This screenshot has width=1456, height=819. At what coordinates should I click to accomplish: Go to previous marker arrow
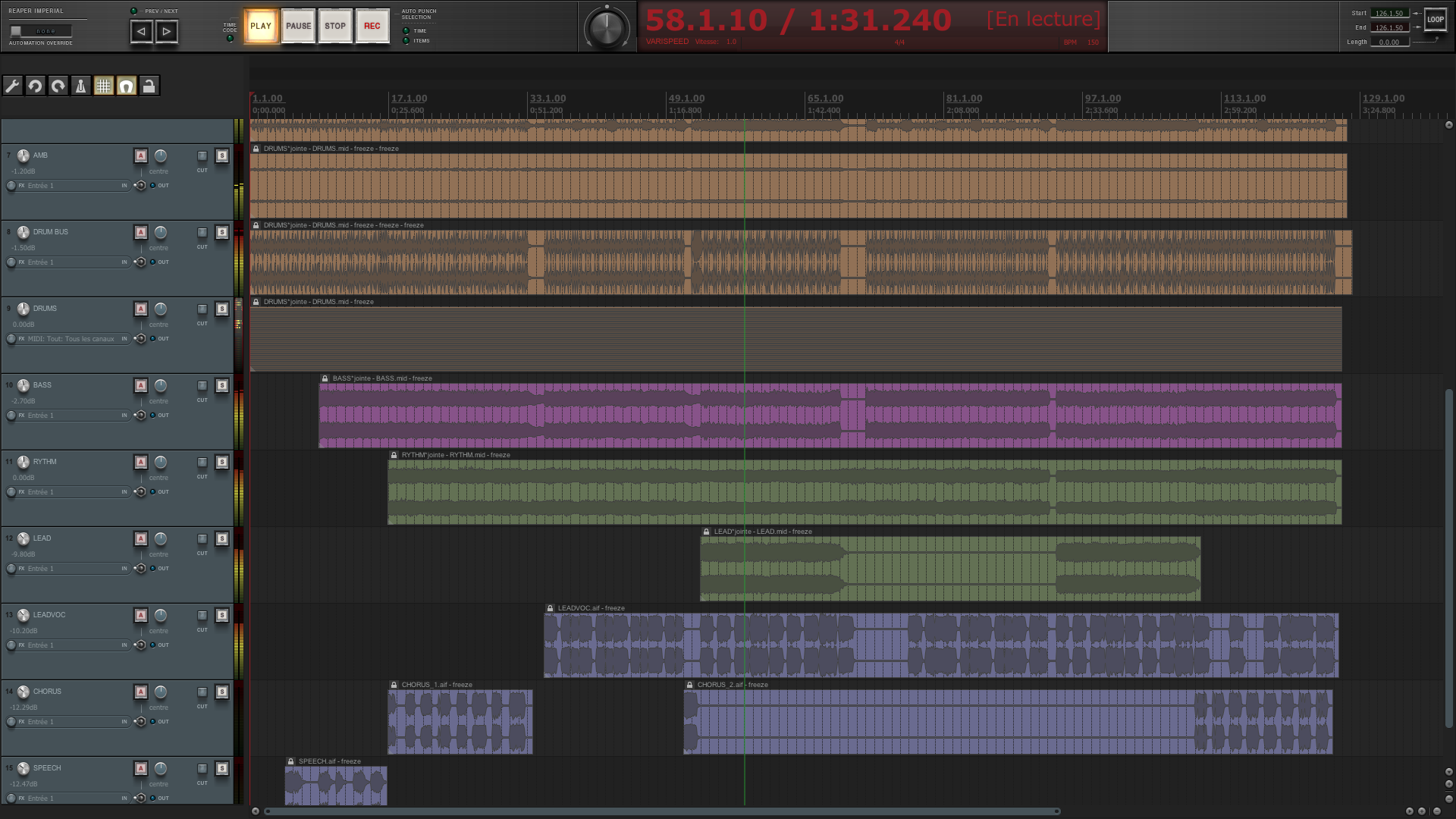coord(141,31)
